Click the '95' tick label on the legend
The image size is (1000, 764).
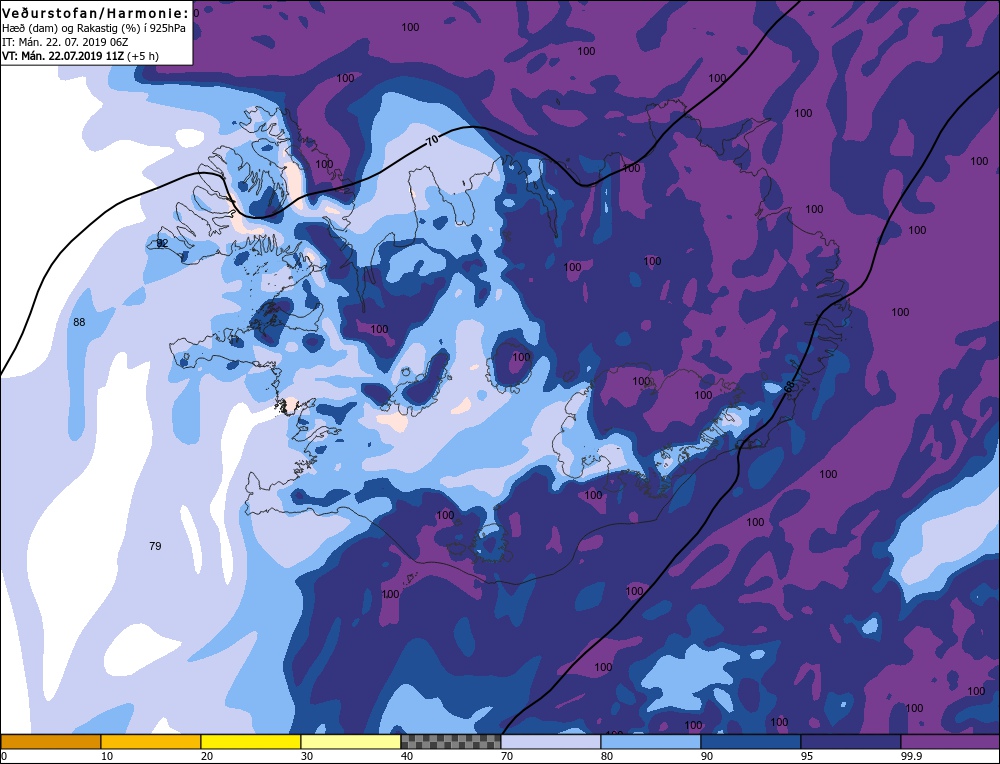807,756
